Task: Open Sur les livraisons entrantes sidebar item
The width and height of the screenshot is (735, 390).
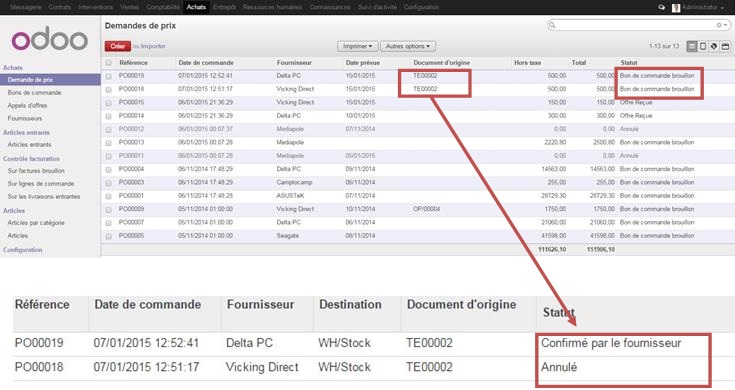Action: click(x=44, y=196)
